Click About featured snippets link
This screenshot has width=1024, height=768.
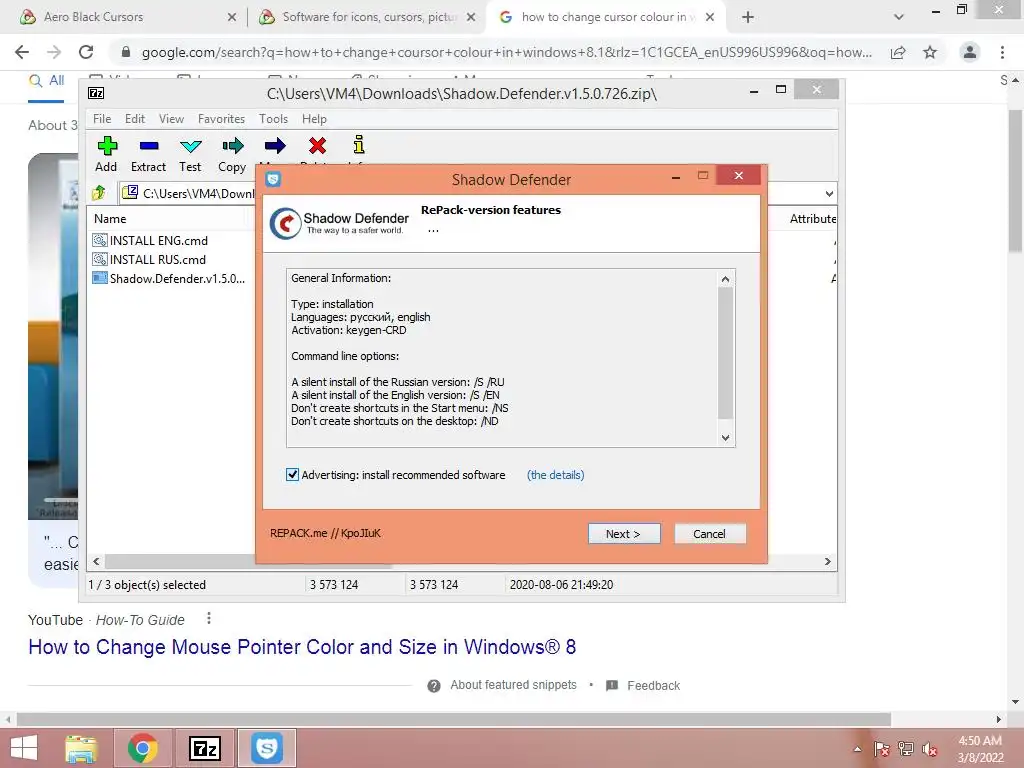pos(513,684)
